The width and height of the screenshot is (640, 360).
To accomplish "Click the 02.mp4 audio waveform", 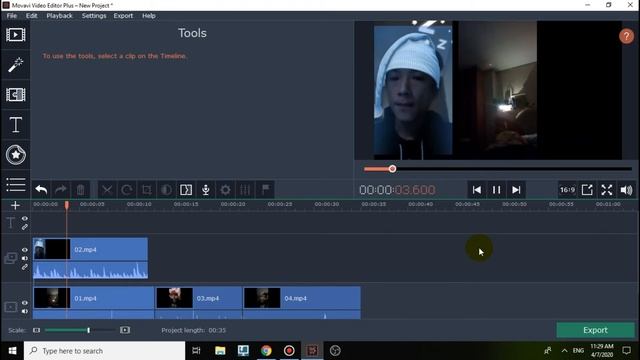I will pos(90,270).
